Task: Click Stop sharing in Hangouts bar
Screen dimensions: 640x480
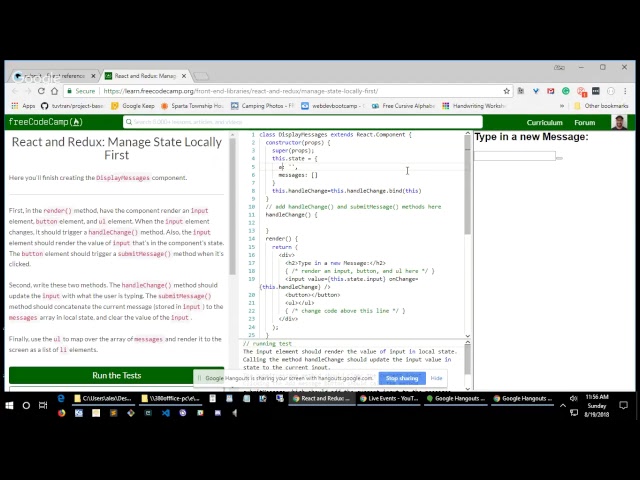Action: 402,378
